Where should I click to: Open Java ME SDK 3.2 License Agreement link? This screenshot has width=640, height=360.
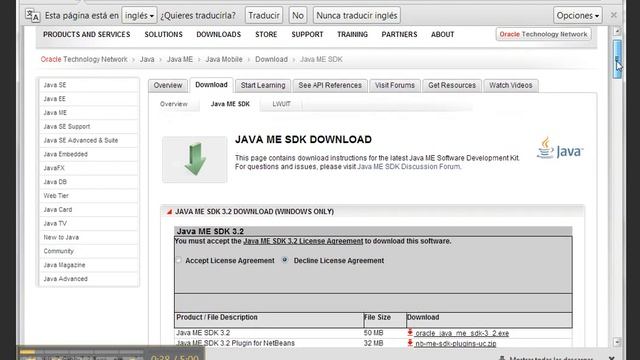[303, 241]
